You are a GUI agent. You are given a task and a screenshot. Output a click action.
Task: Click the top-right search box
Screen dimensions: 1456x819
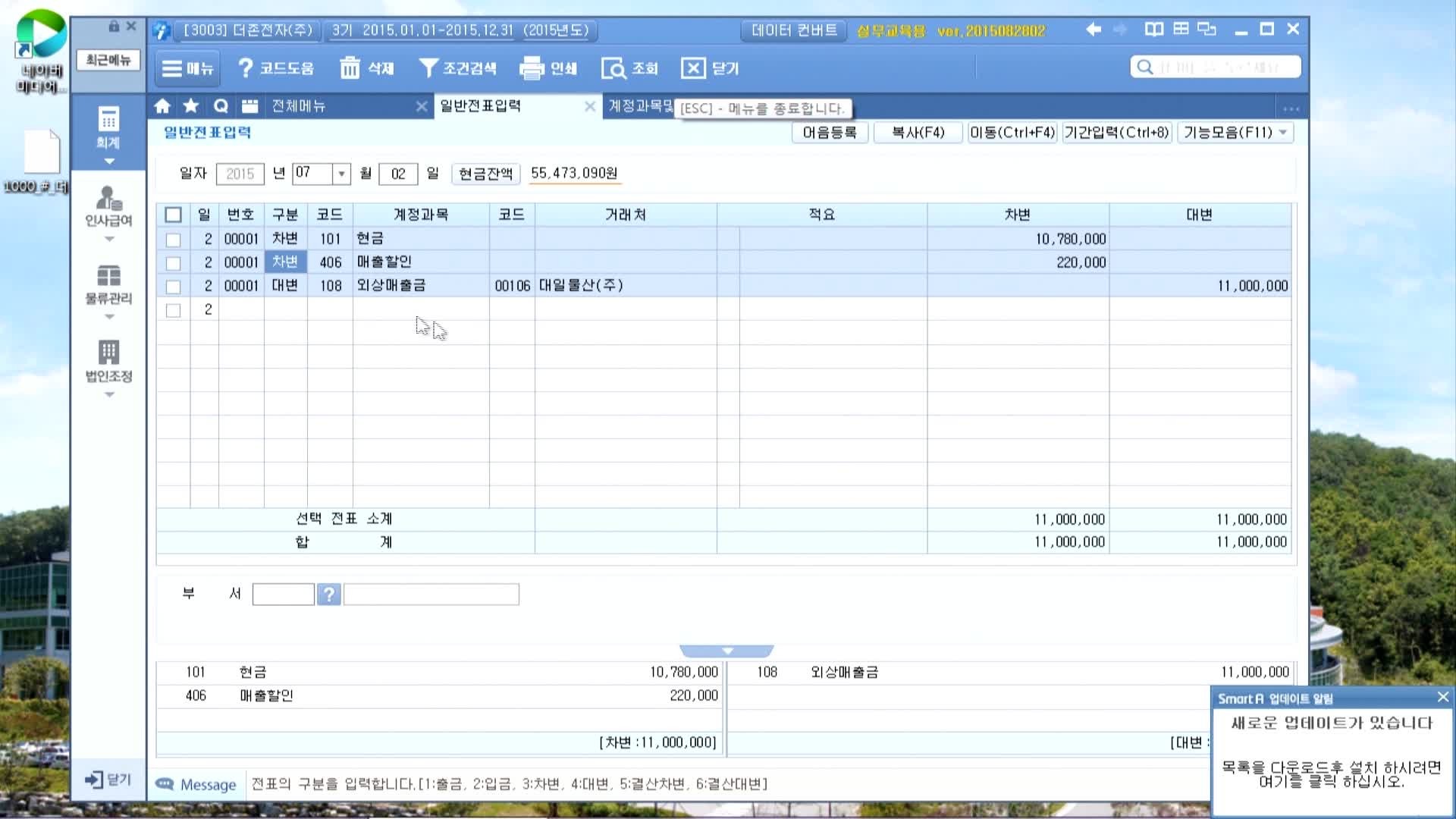pos(1216,67)
